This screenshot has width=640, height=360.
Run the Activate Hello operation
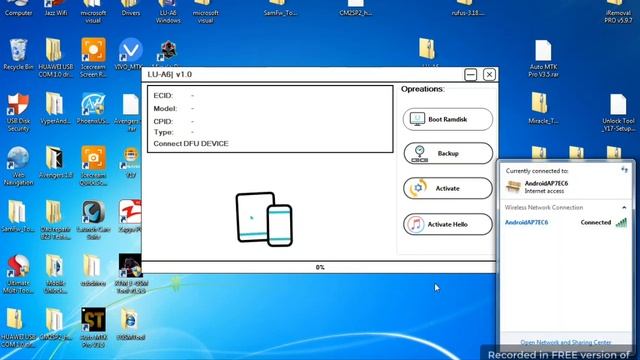point(448,224)
